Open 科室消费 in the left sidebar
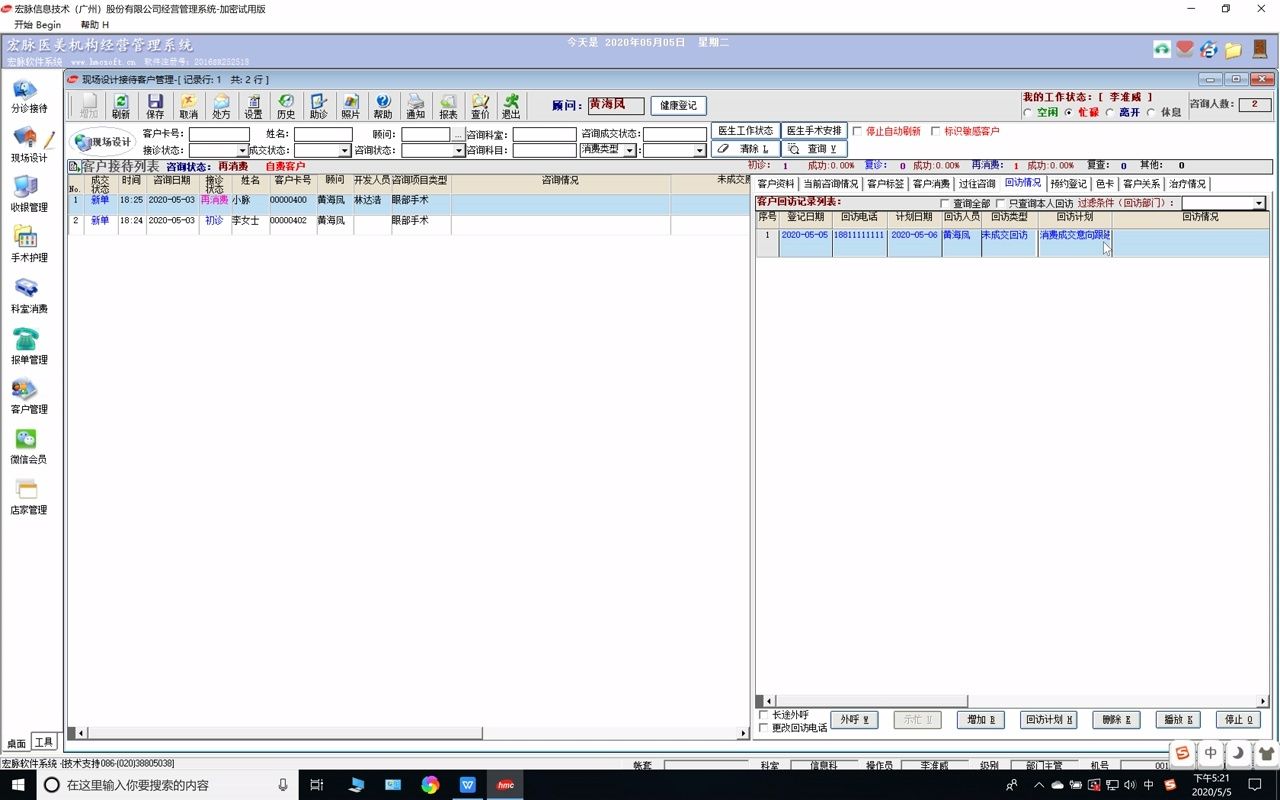This screenshot has width=1280, height=800. click(x=28, y=297)
